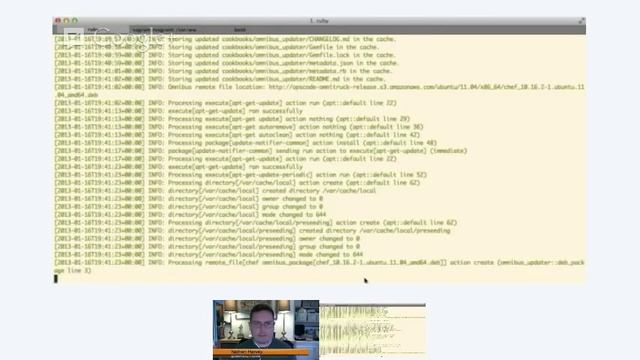Image resolution: width=640 pixels, height=360 pixels.
Task: Switch to the first terminal tab labeled ruby
Action: click(92, 30)
